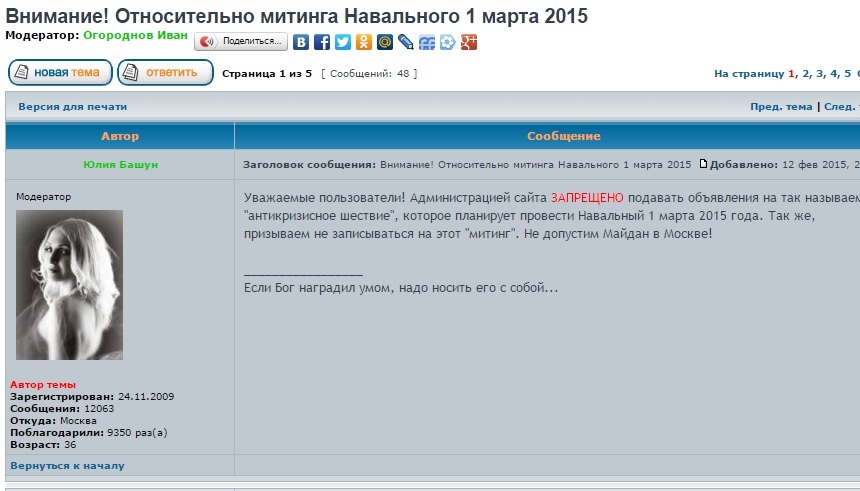The height and width of the screenshot is (491, 860).
Task: Share via the light-blue flower icon
Action: [448, 42]
